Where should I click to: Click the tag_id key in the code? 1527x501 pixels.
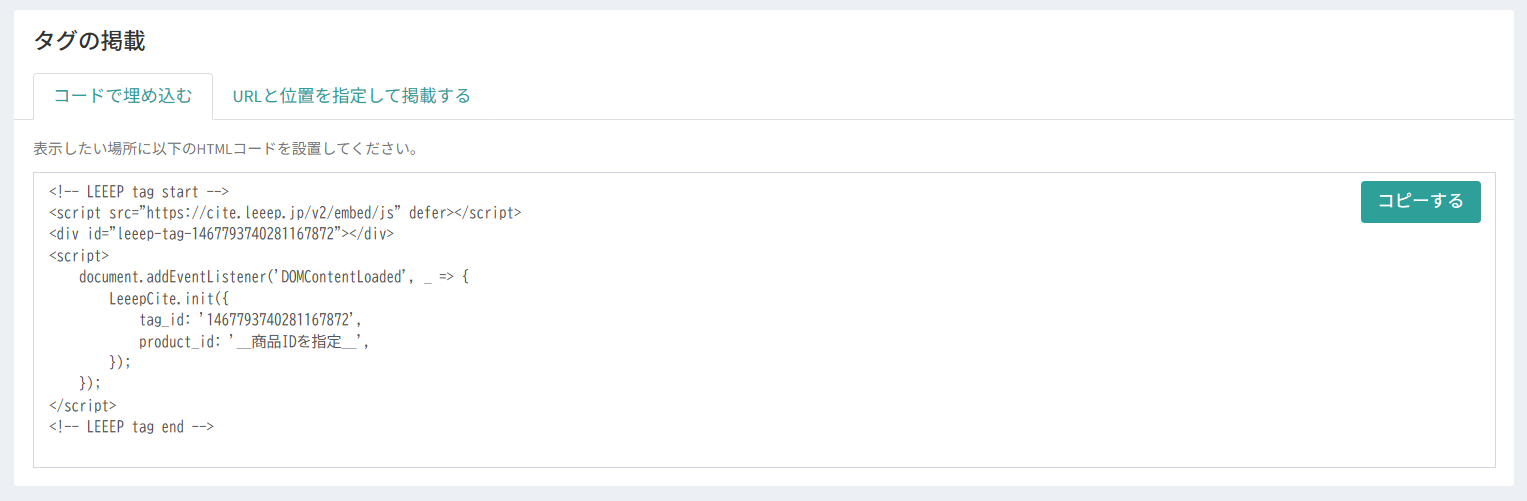point(165,320)
